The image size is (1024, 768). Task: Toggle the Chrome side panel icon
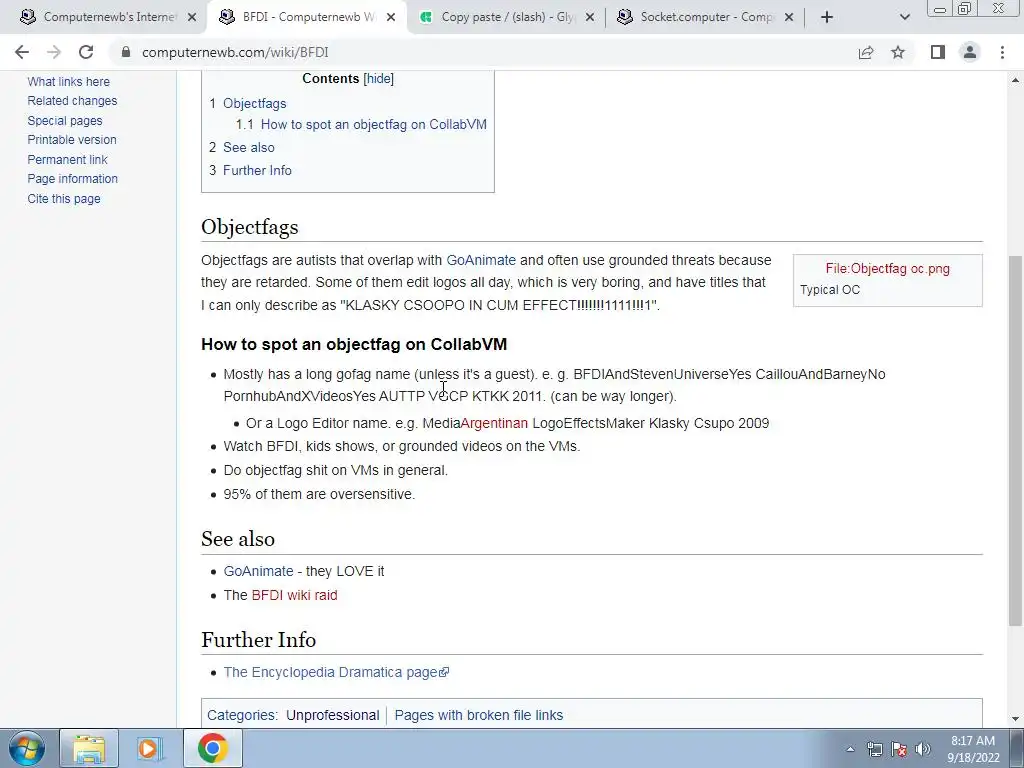coord(938,52)
